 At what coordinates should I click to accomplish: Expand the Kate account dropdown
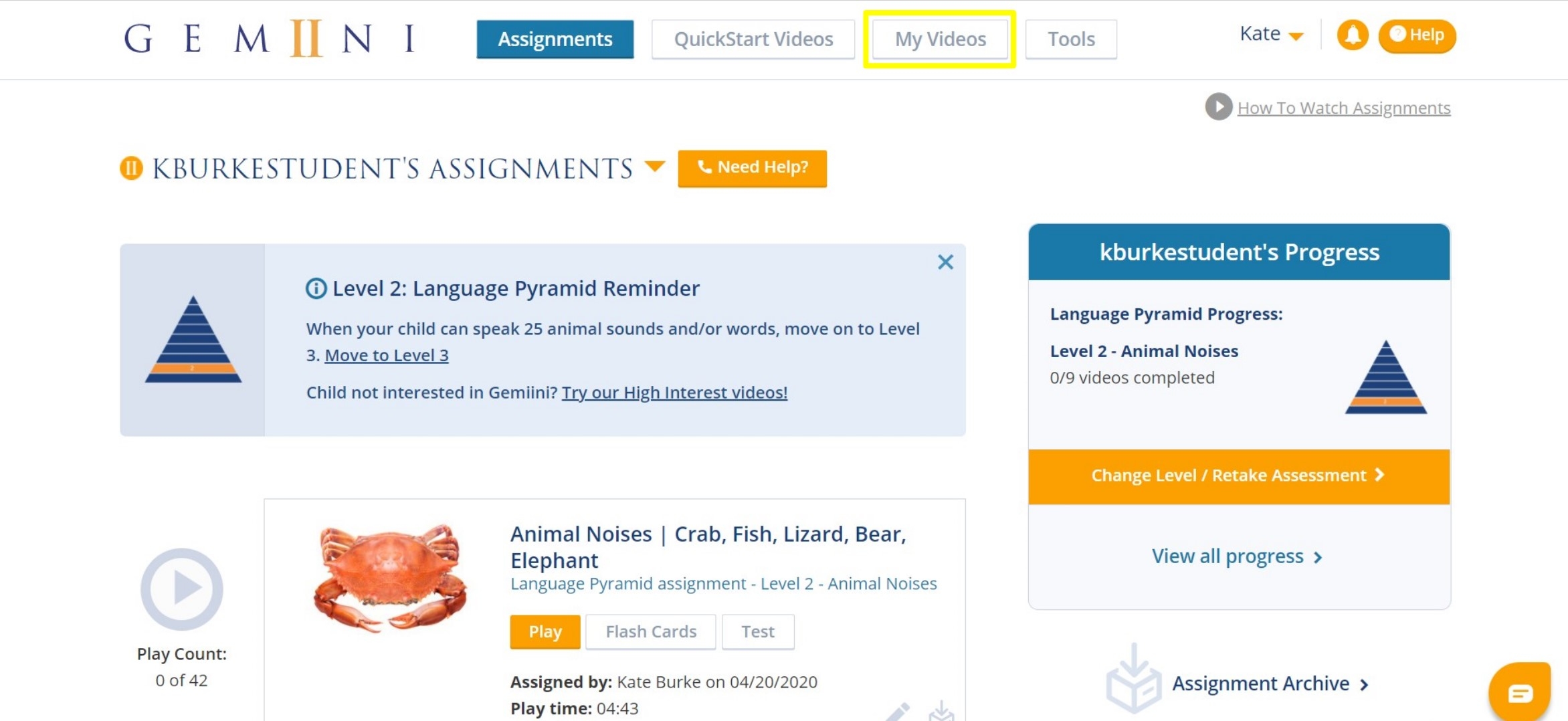[x=1271, y=34]
